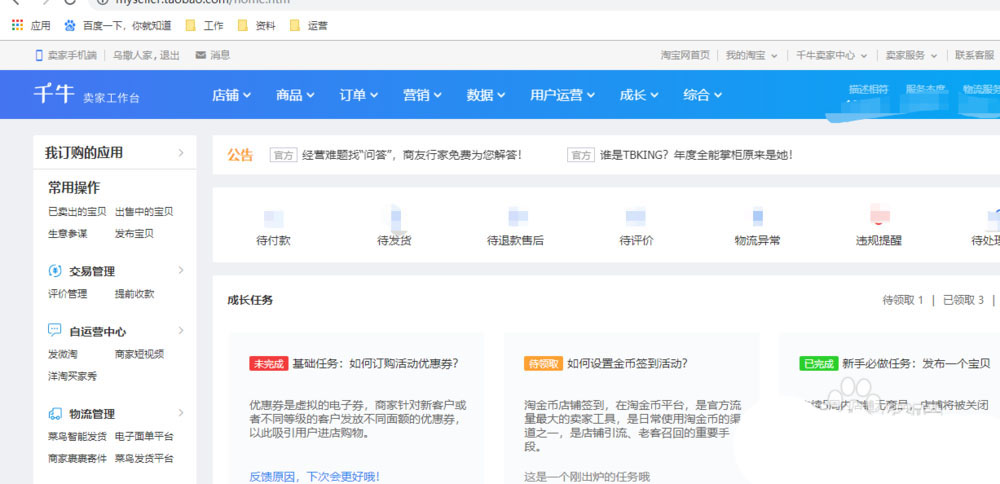The height and width of the screenshot is (484, 1000).
Task: Click 淘宝网首页 link
Action: click(x=685, y=55)
